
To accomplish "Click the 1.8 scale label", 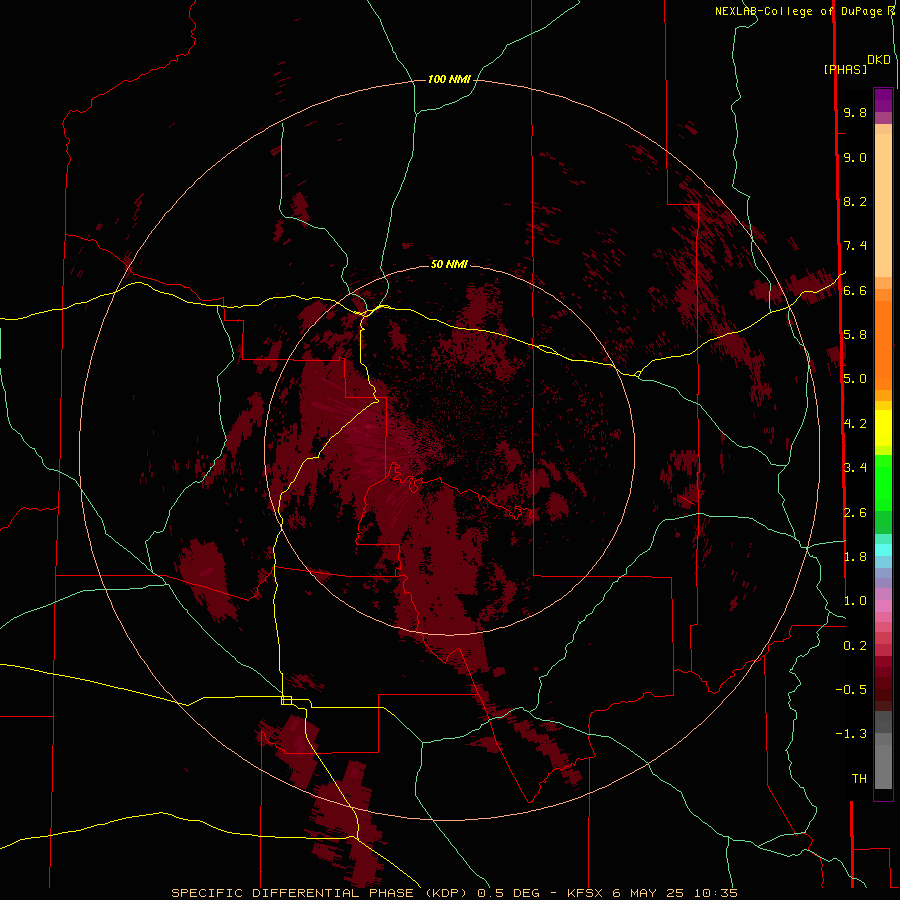I will pos(855,557).
